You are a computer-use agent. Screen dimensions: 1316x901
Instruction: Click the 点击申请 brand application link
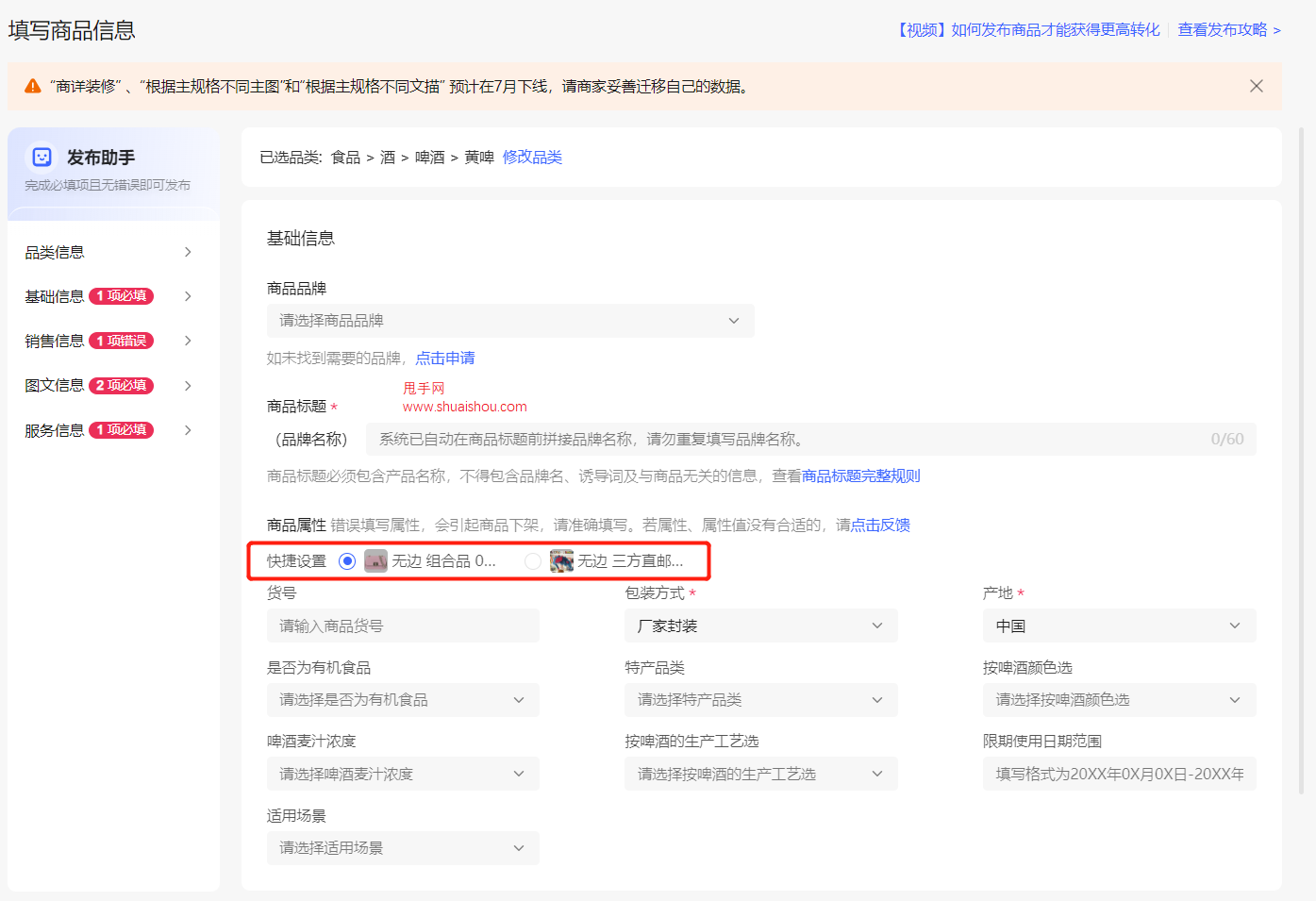(x=445, y=359)
